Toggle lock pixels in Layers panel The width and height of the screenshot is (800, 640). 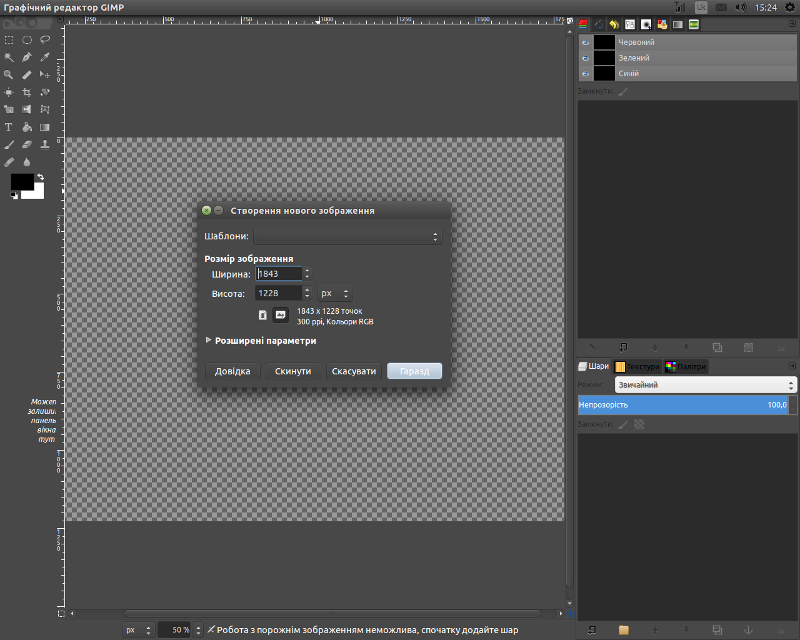click(623, 424)
